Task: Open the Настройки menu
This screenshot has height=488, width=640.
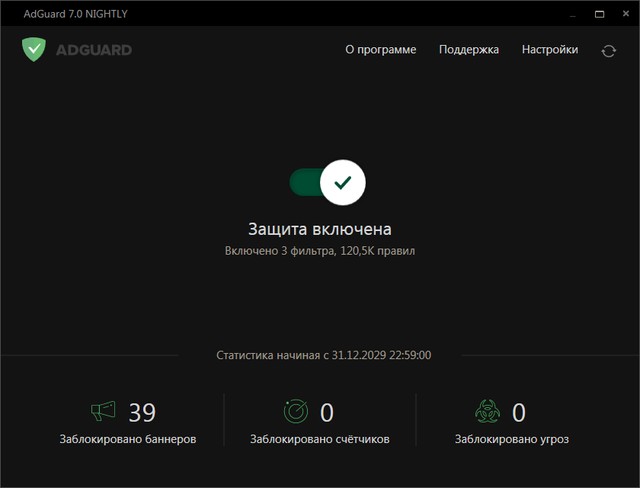Action: coord(550,50)
